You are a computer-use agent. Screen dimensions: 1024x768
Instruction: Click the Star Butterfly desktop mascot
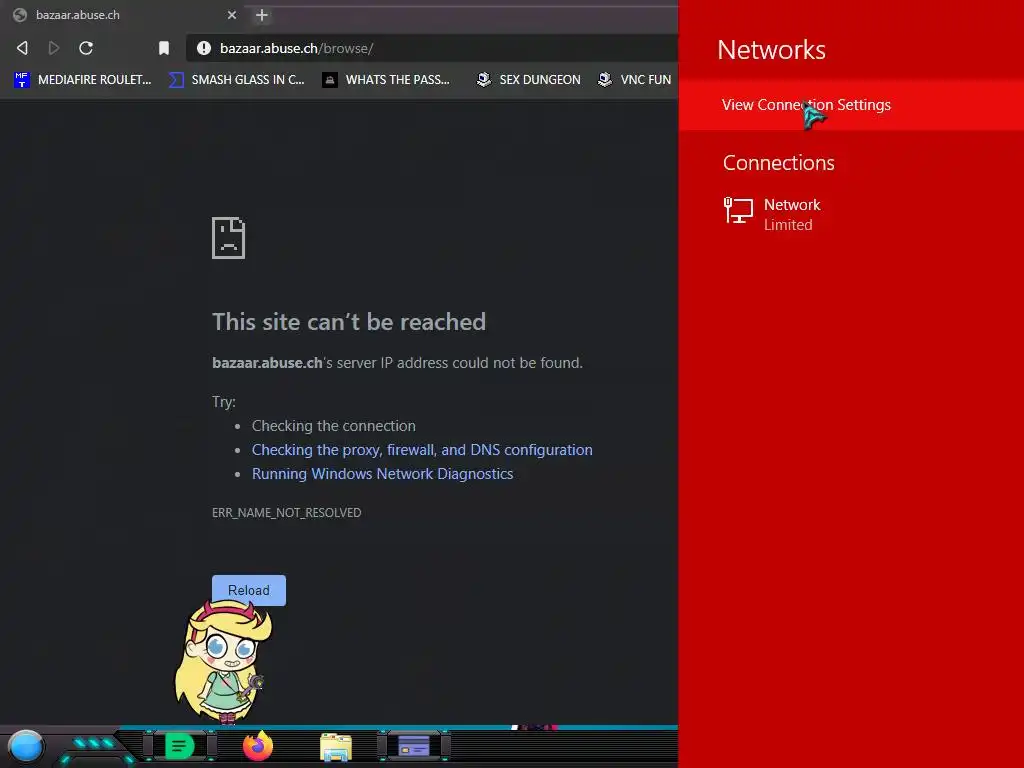point(224,661)
